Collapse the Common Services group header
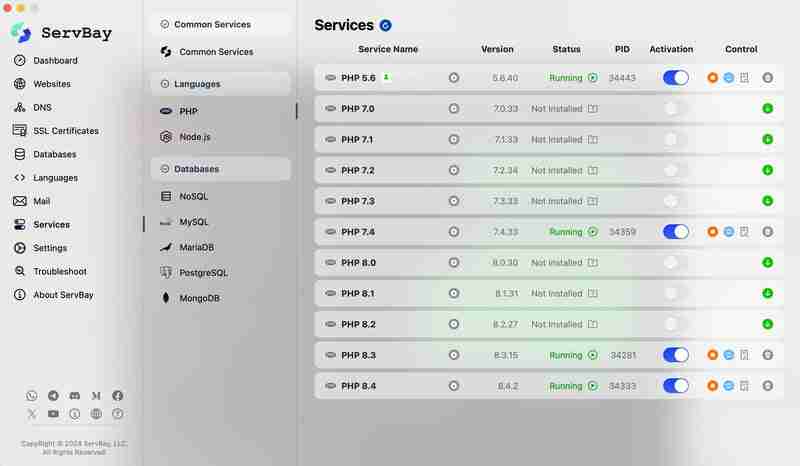This screenshot has height=466, width=800. [x=220, y=24]
